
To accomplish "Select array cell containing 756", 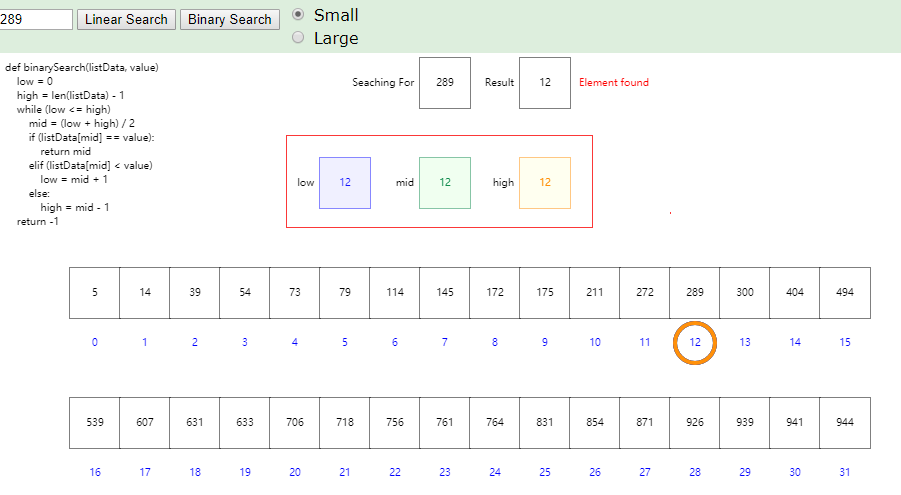I will point(395,423).
